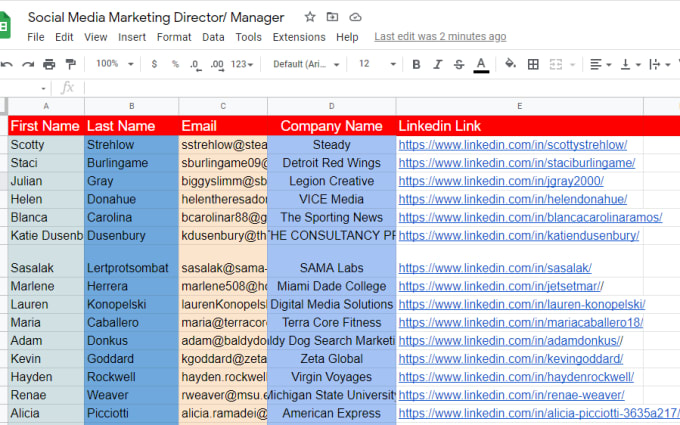680x425 pixels.
Task: Open the helendonahue LinkedIn link
Action: click(513, 199)
